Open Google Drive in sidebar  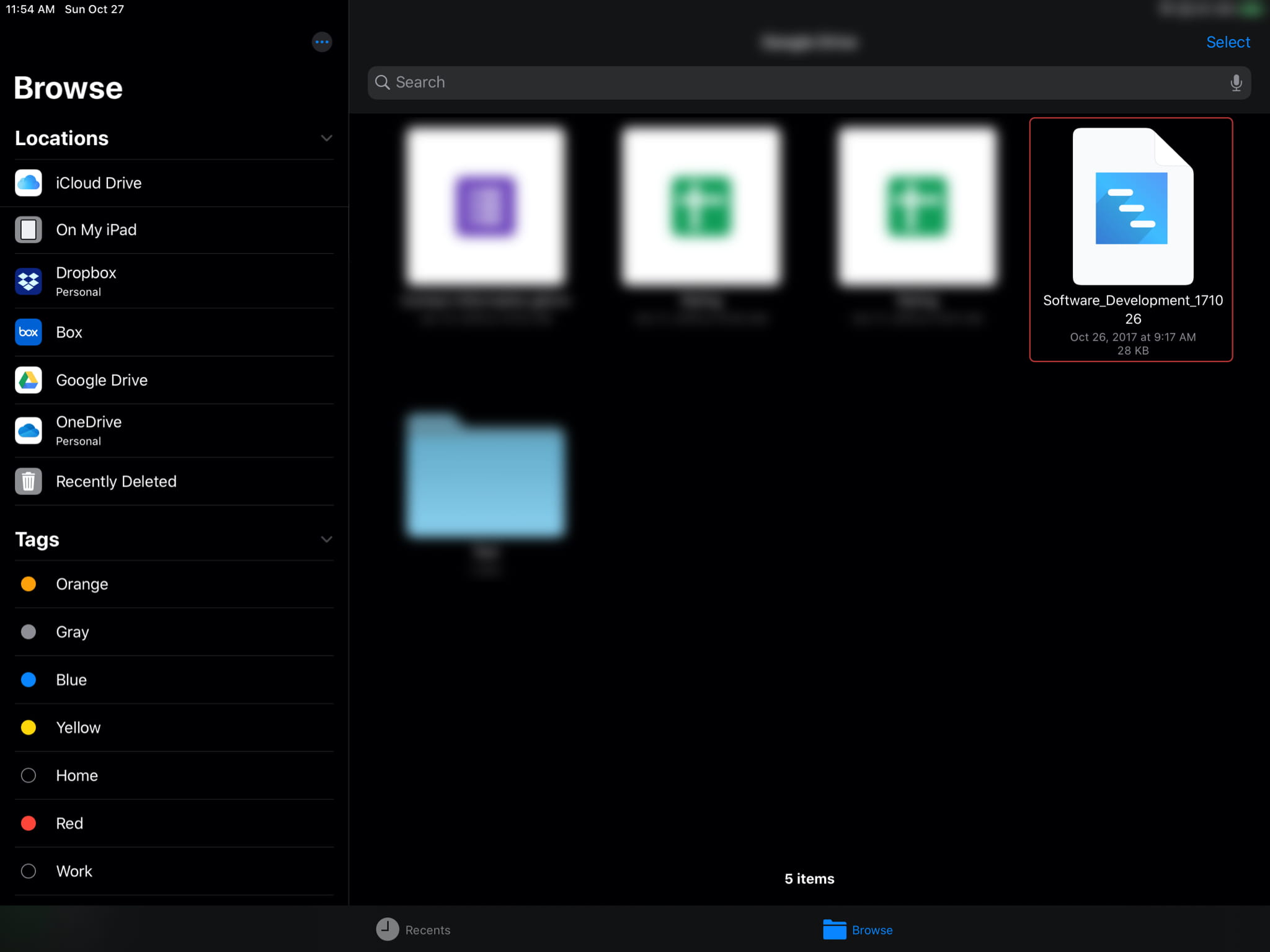pyautogui.click(x=102, y=380)
